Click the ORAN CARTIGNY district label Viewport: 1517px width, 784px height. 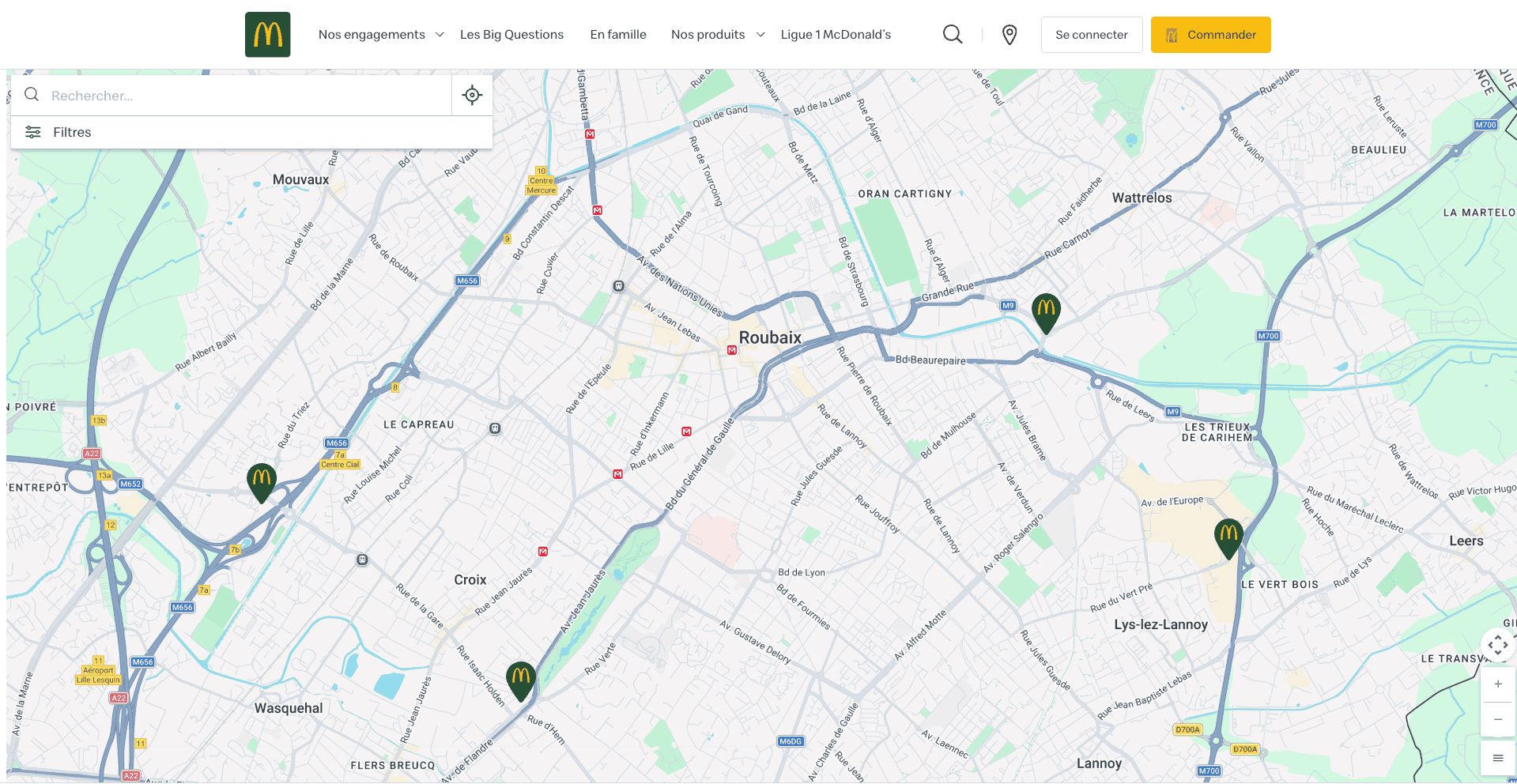pos(904,194)
